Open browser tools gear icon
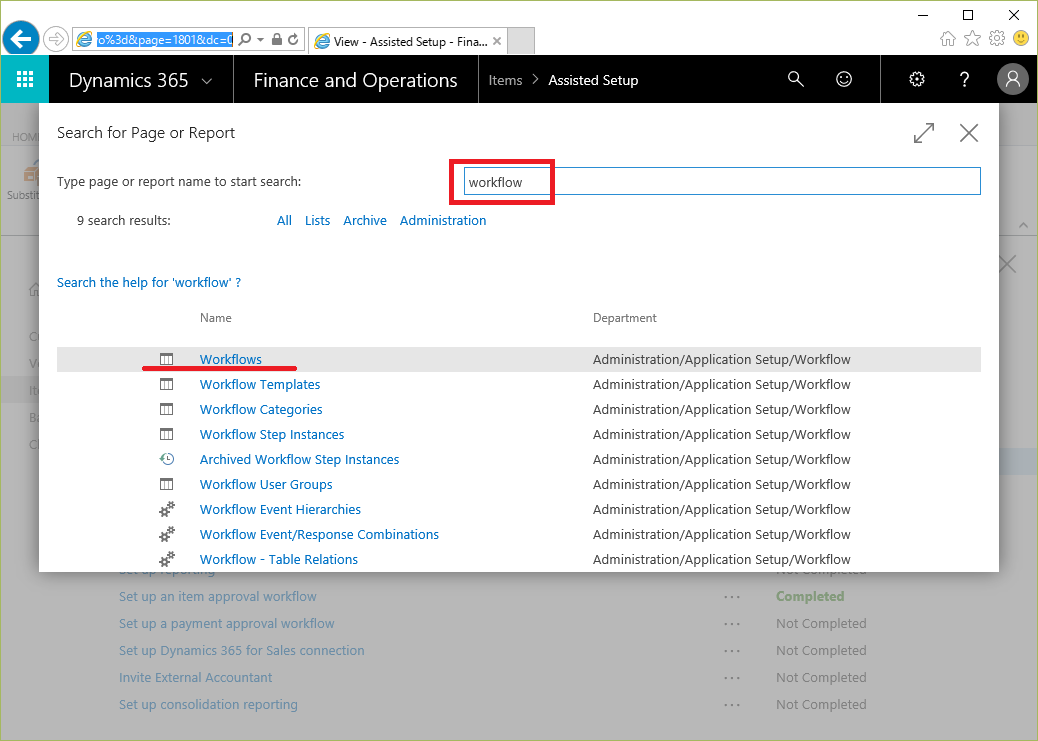This screenshot has height=741, width=1038. pyautogui.click(x=996, y=38)
